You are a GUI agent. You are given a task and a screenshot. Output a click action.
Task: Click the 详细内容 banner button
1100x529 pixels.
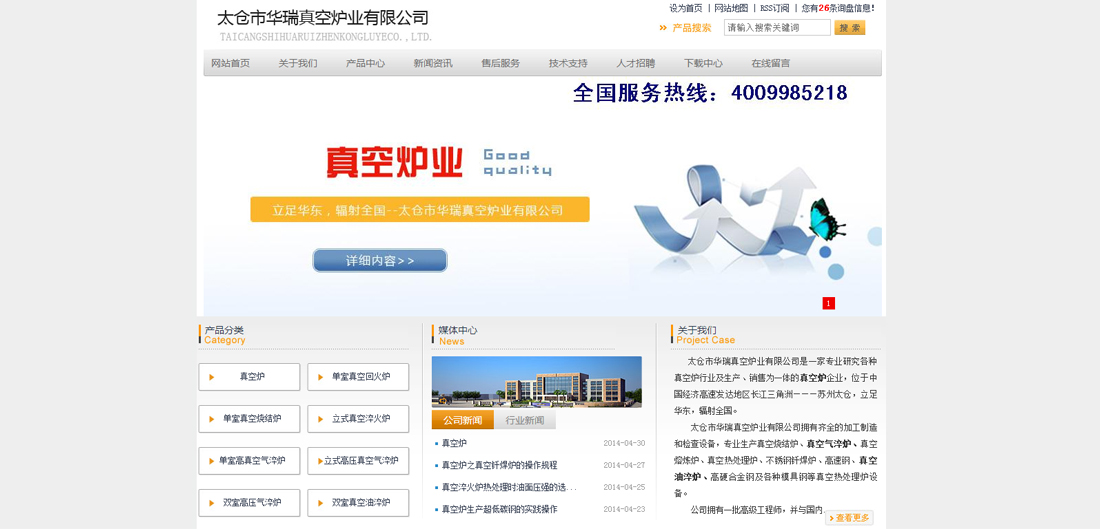[380, 261]
